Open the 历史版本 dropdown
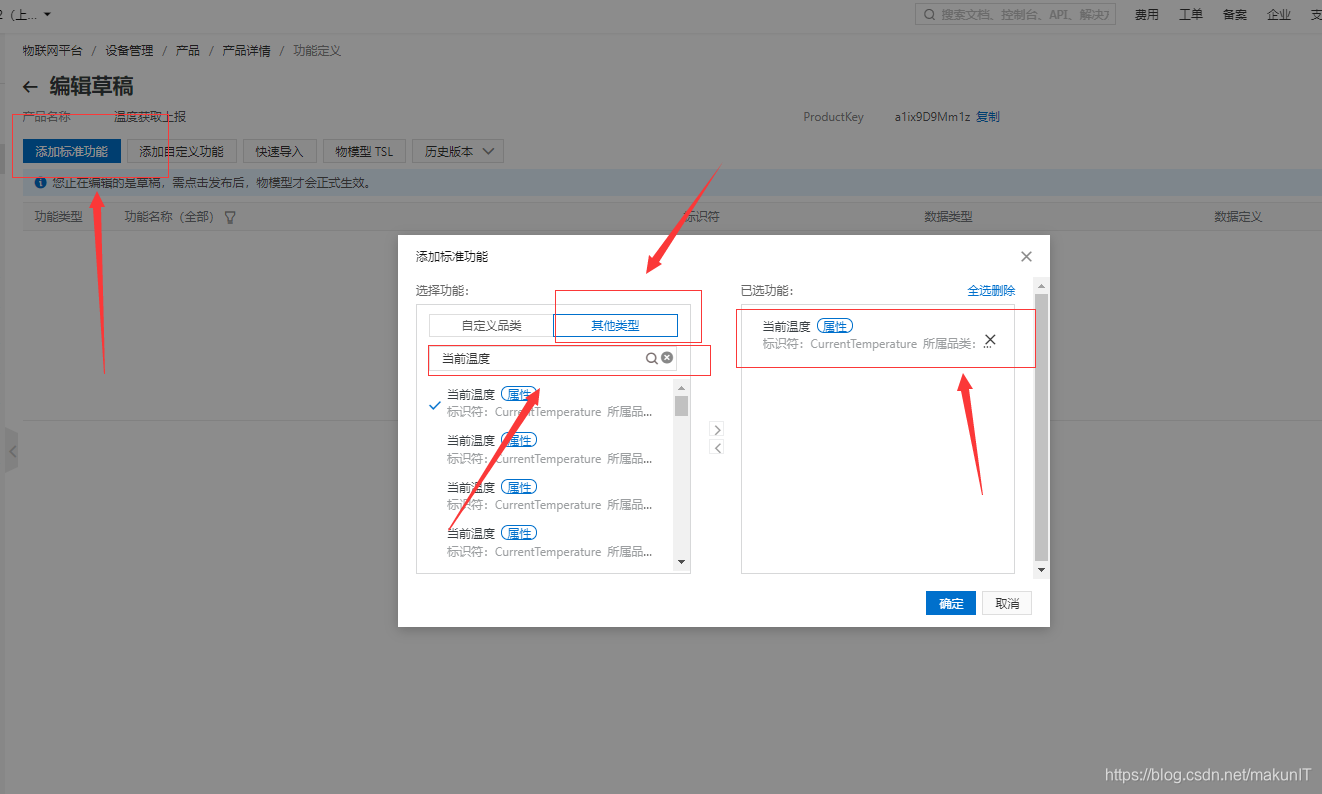 [x=458, y=152]
